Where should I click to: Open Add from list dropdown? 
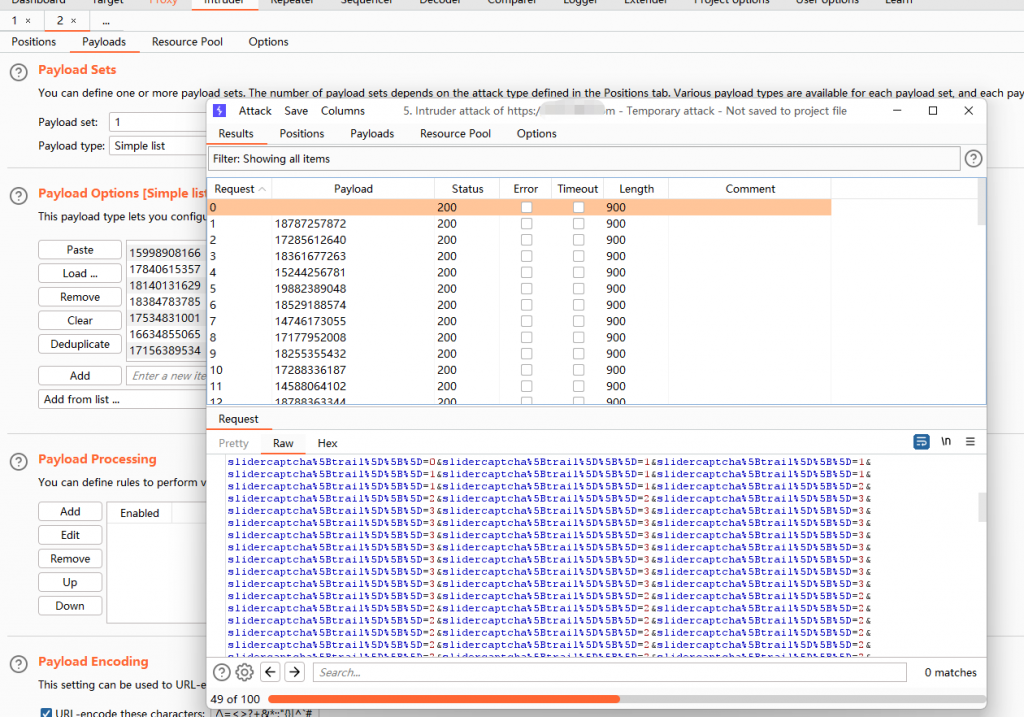(x=122, y=399)
